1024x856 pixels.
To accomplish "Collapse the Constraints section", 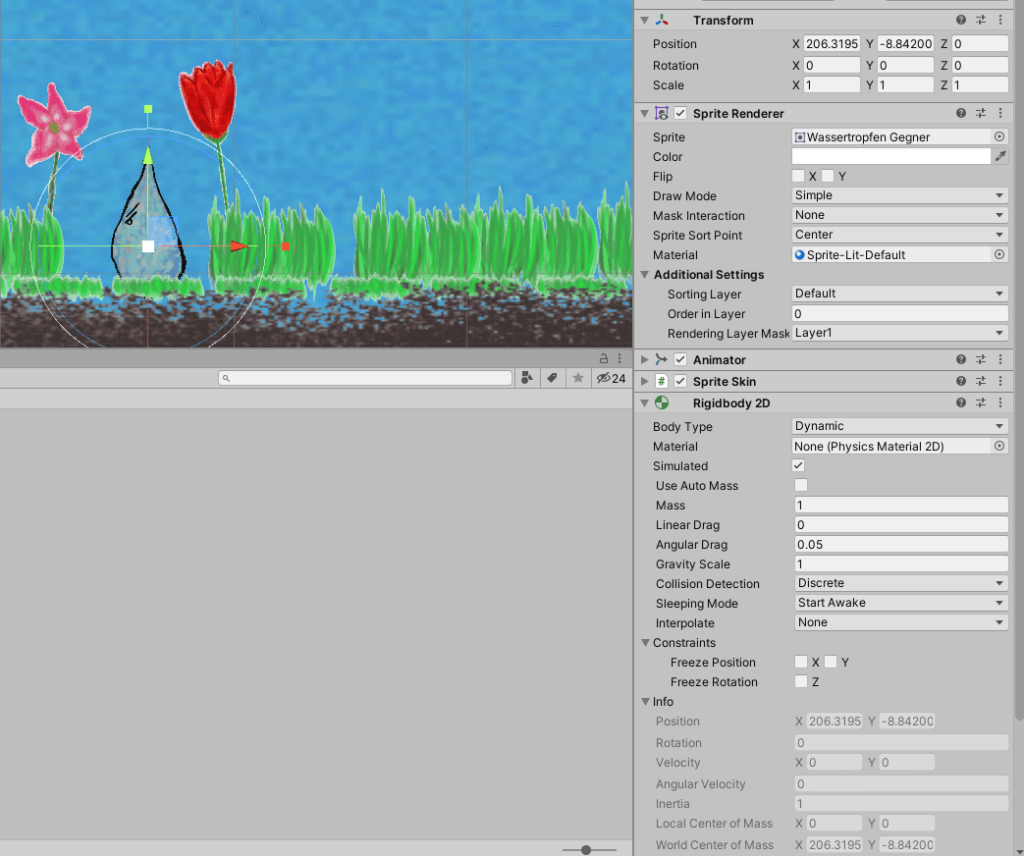I will click(x=645, y=643).
